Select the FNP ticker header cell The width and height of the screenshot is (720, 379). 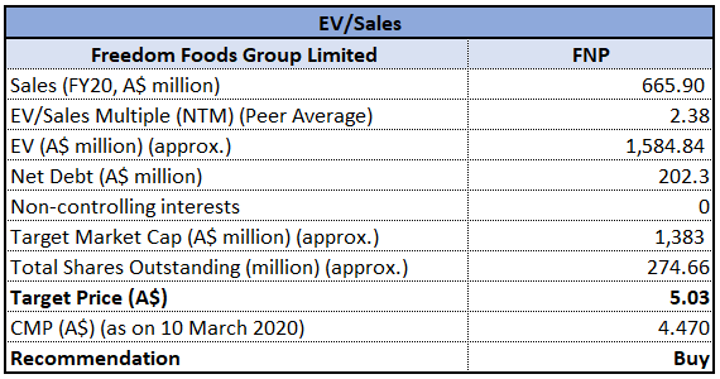(591, 55)
